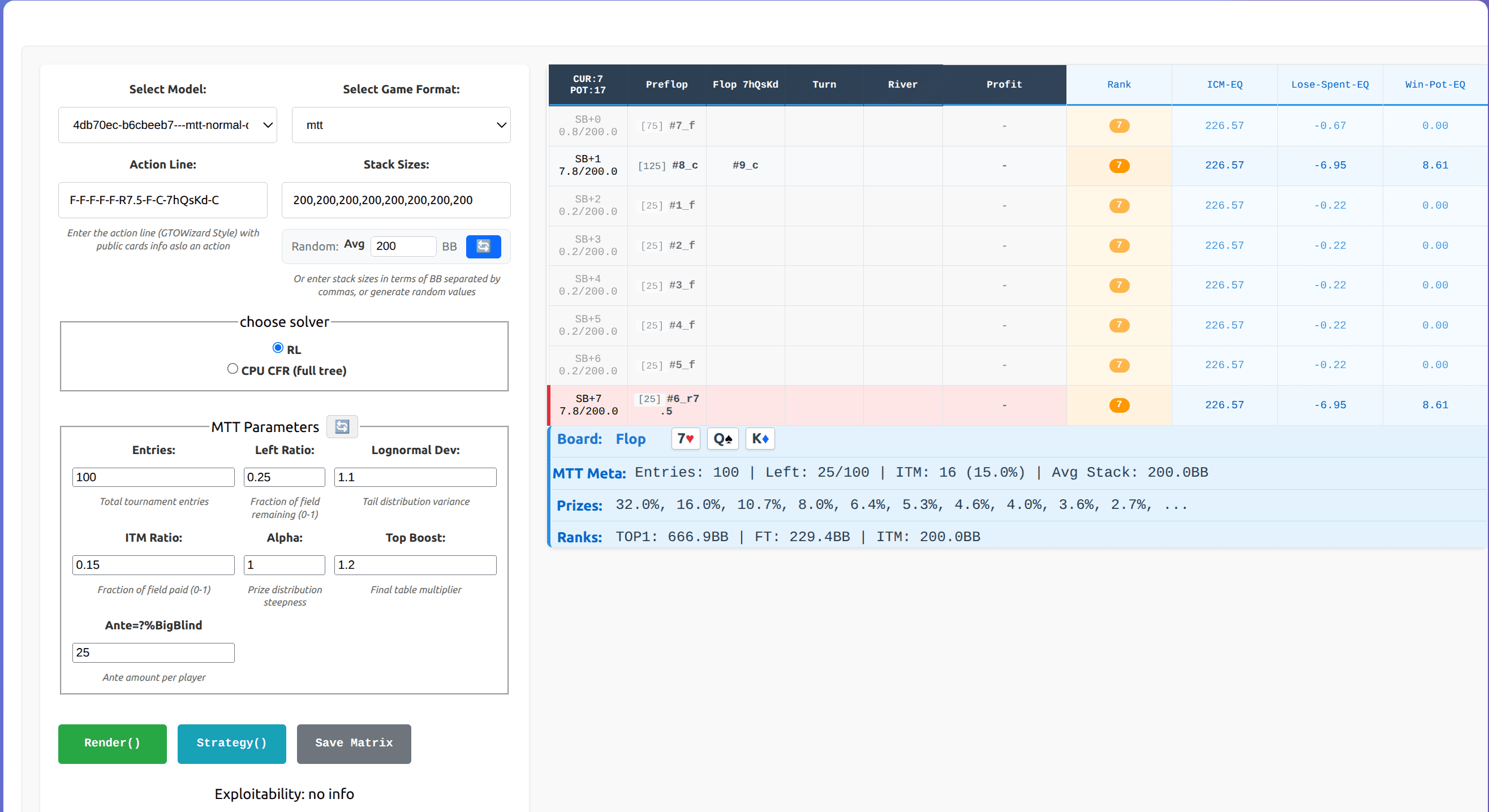
Task: Switch to the River column header
Action: (x=903, y=84)
